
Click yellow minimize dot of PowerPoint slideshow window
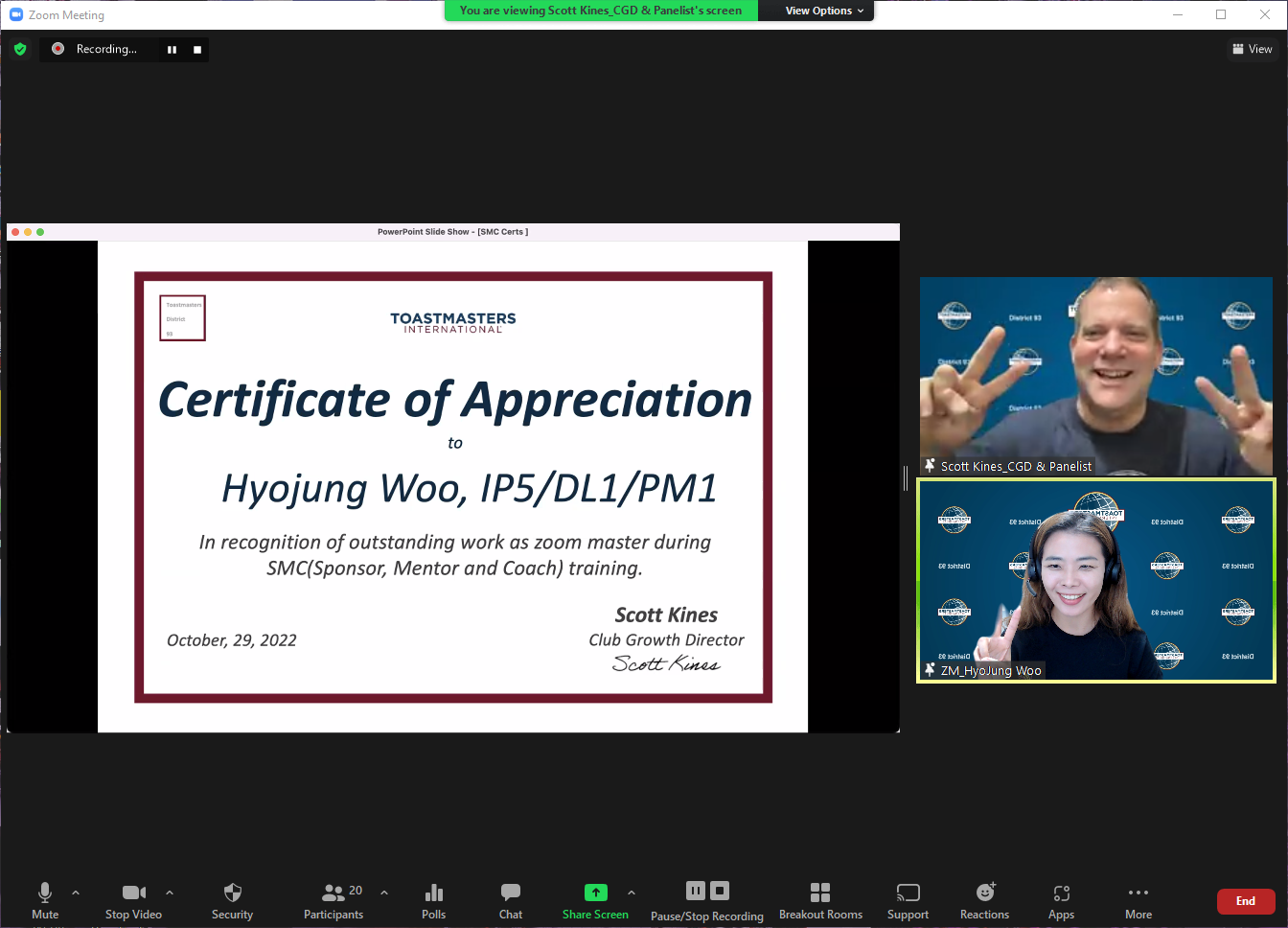(x=28, y=232)
